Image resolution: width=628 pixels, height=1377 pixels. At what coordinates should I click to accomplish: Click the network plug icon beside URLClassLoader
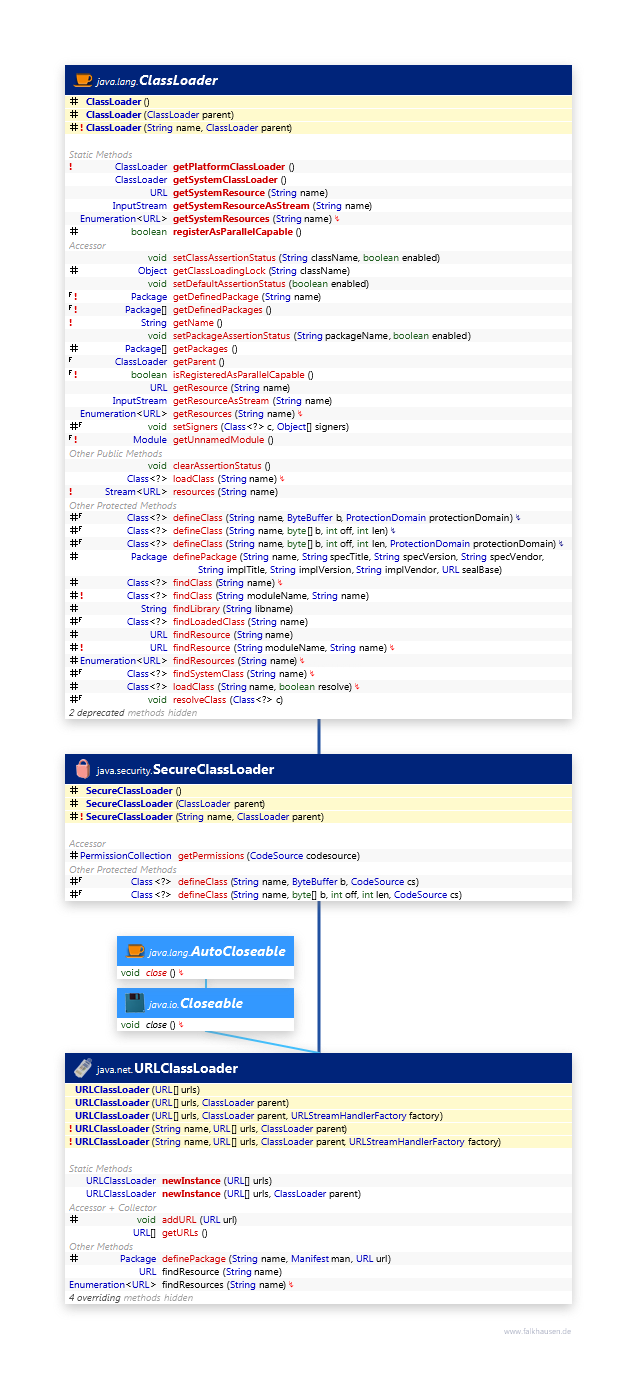83,1068
